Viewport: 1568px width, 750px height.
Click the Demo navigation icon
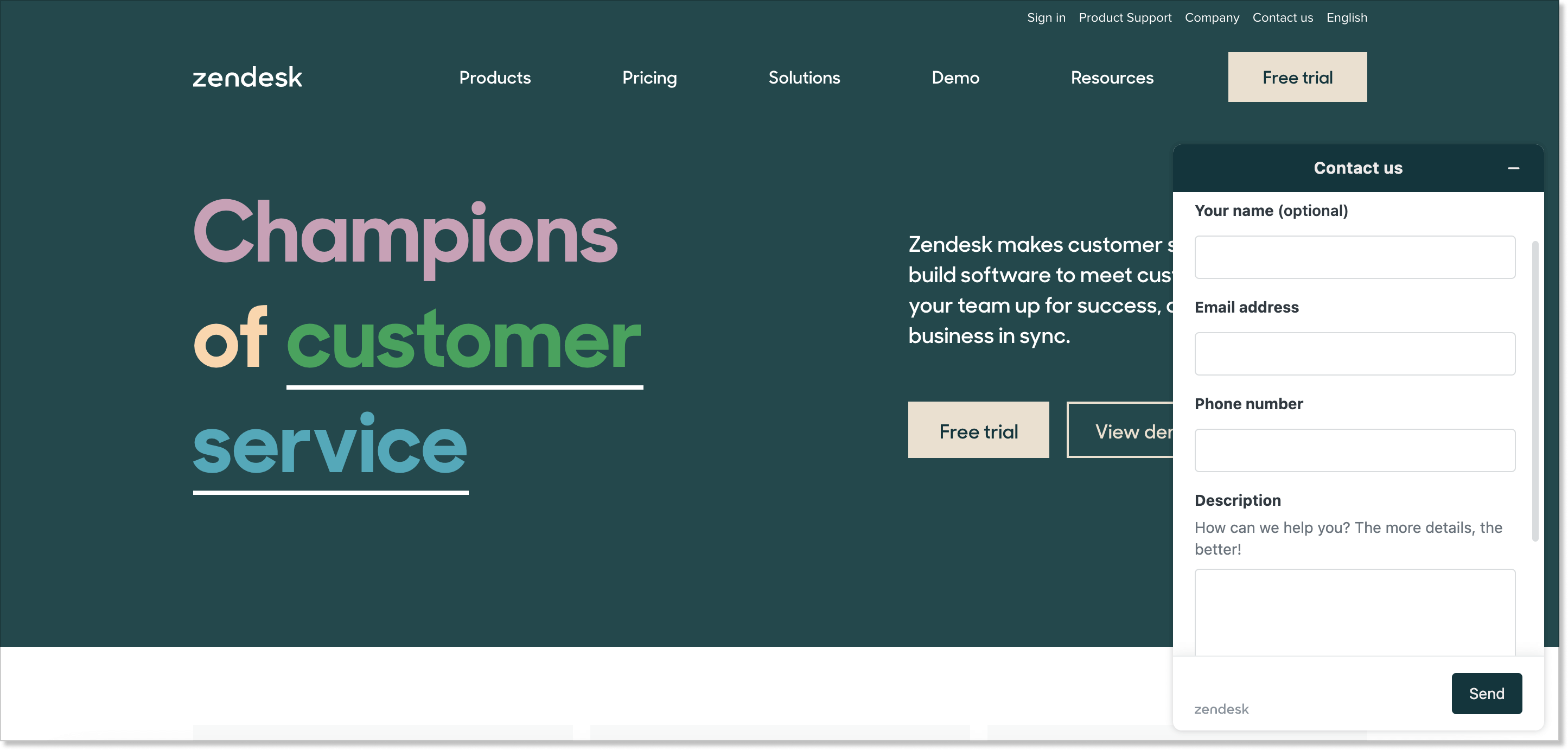(x=955, y=77)
